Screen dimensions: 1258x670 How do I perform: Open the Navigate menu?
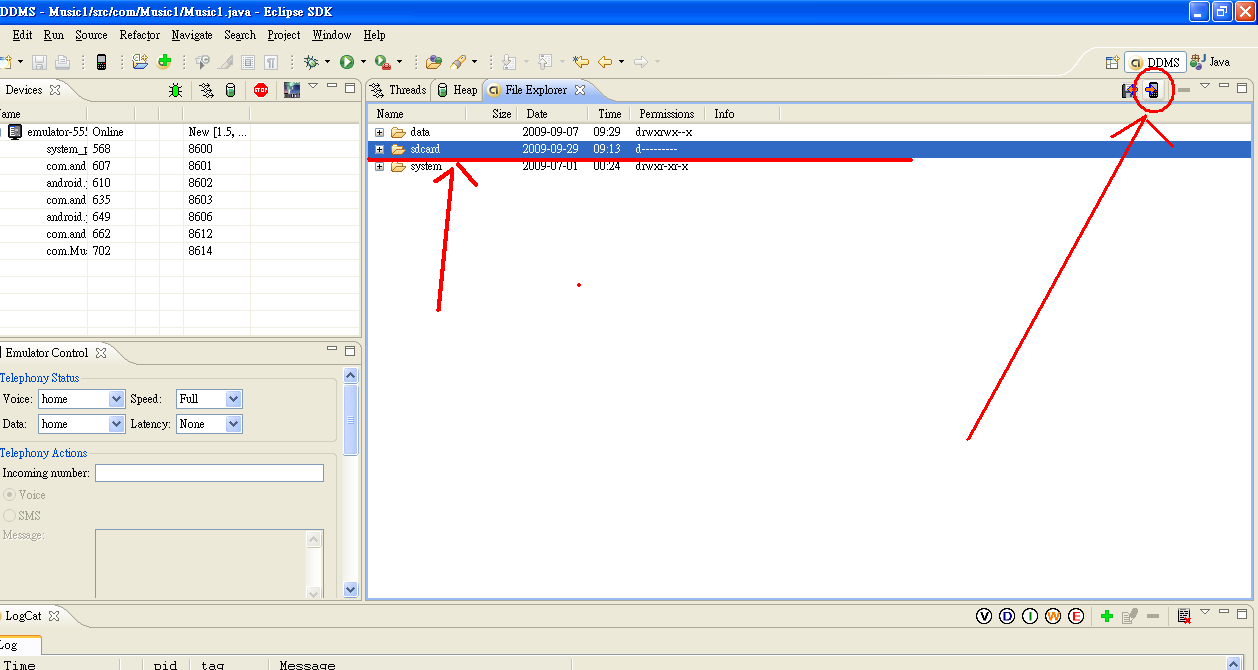[192, 35]
